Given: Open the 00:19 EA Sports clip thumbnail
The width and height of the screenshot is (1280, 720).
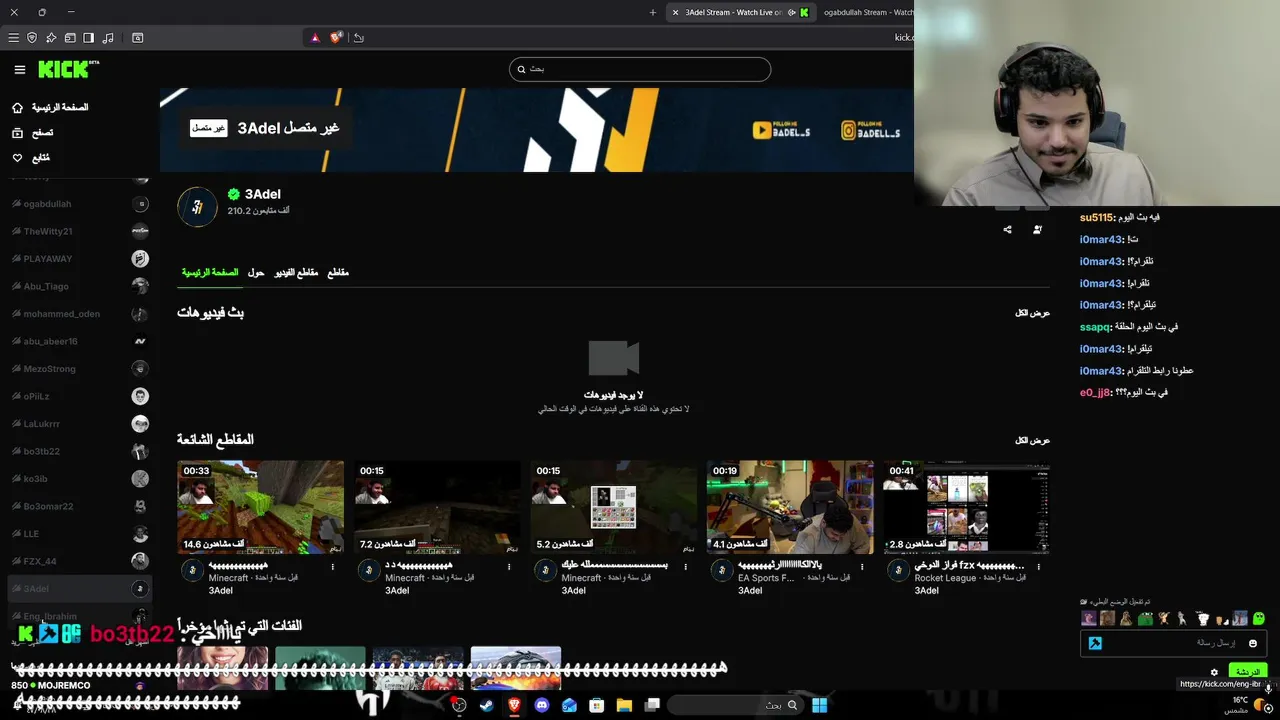Looking at the screenshot, I should [x=790, y=507].
